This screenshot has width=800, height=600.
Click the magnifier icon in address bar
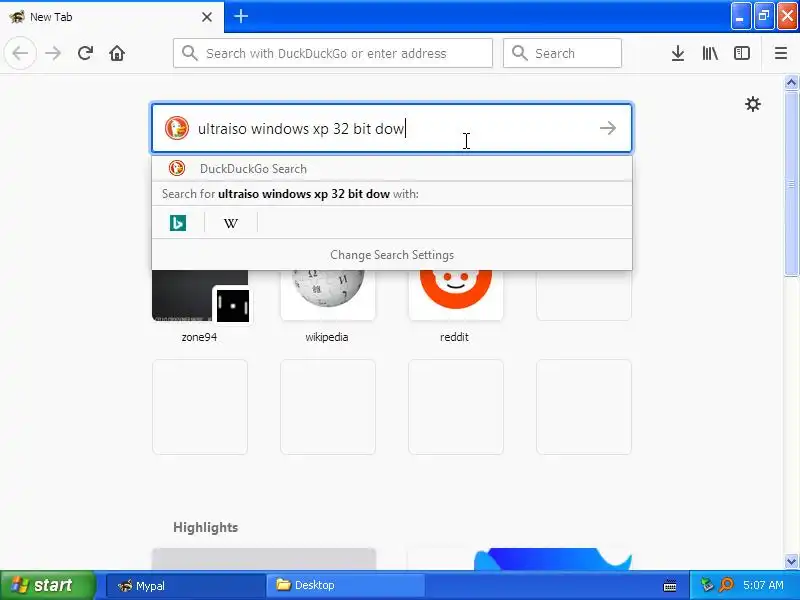point(189,53)
